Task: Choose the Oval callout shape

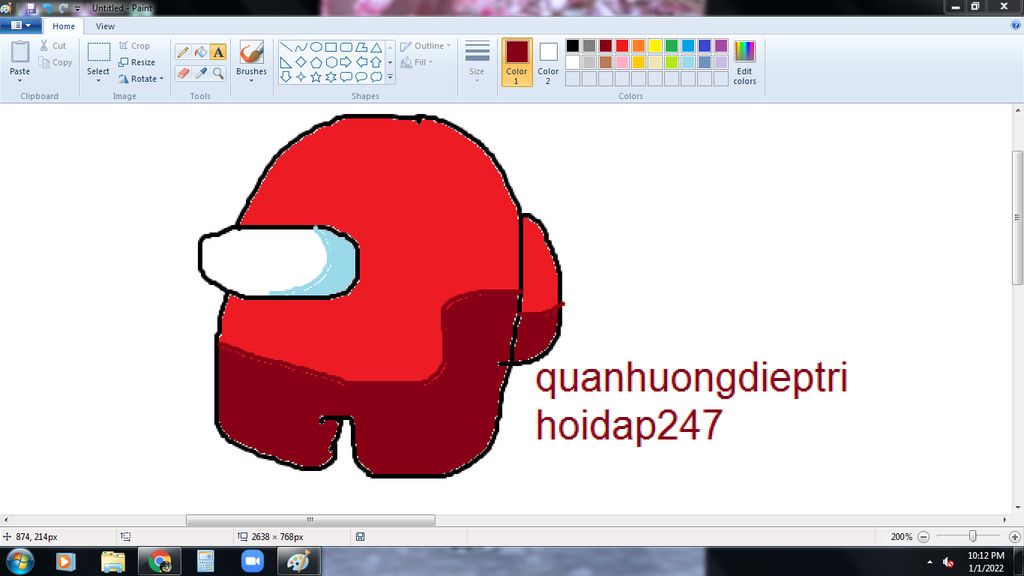Action: [x=360, y=77]
